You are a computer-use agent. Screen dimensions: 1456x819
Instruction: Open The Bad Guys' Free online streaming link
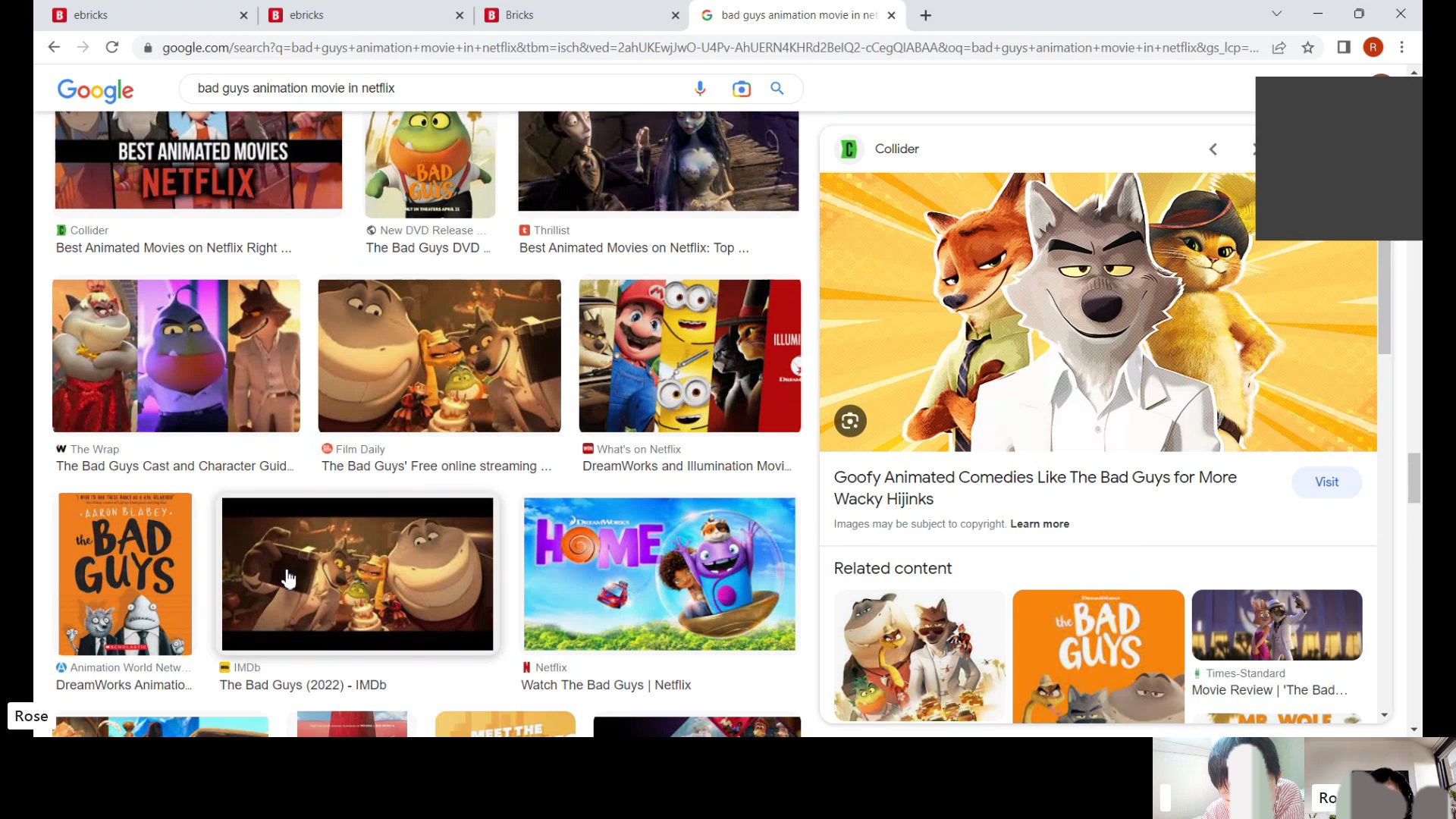point(436,466)
